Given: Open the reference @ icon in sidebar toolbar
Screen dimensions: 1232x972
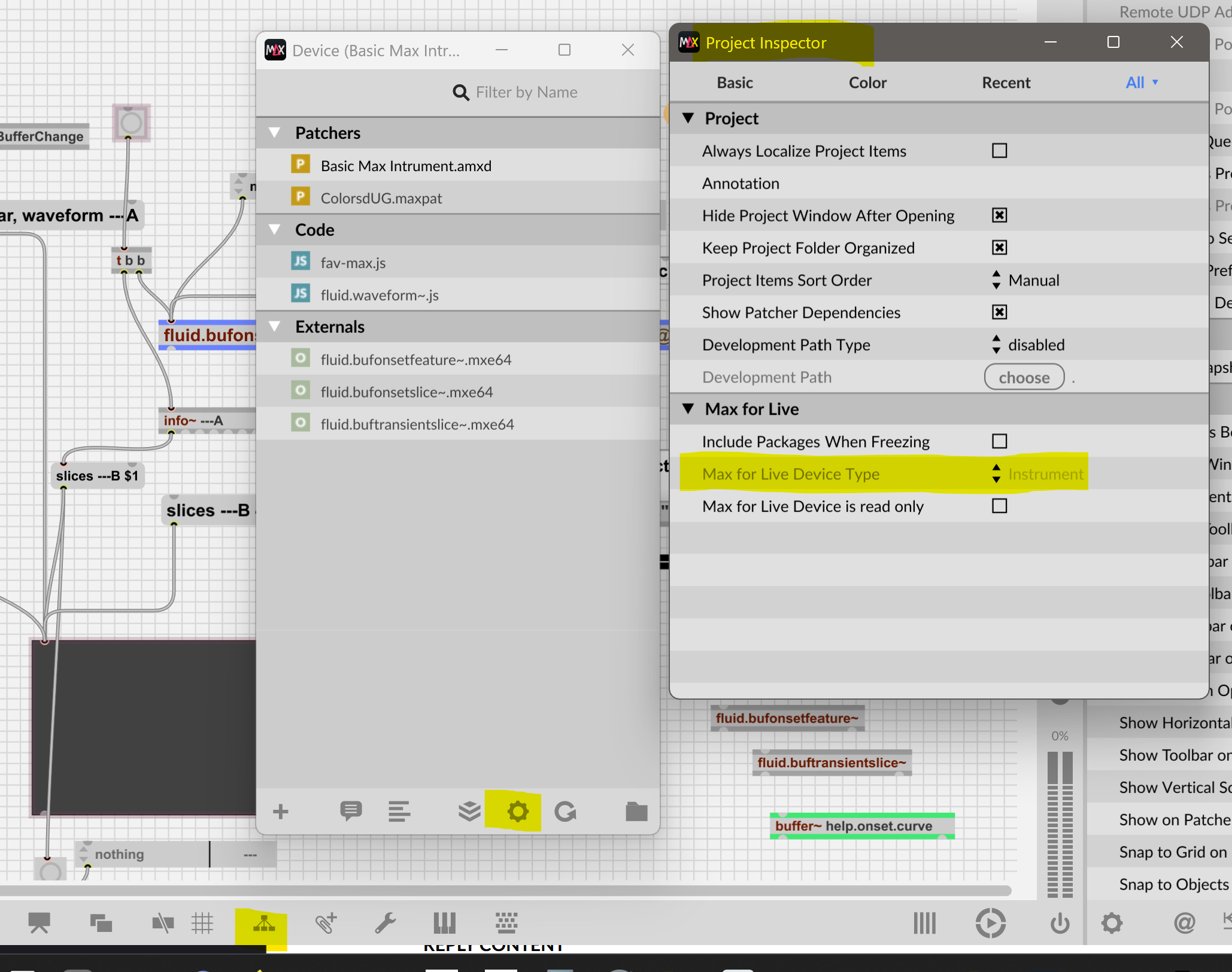Looking at the screenshot, I should pos(1184,923).
